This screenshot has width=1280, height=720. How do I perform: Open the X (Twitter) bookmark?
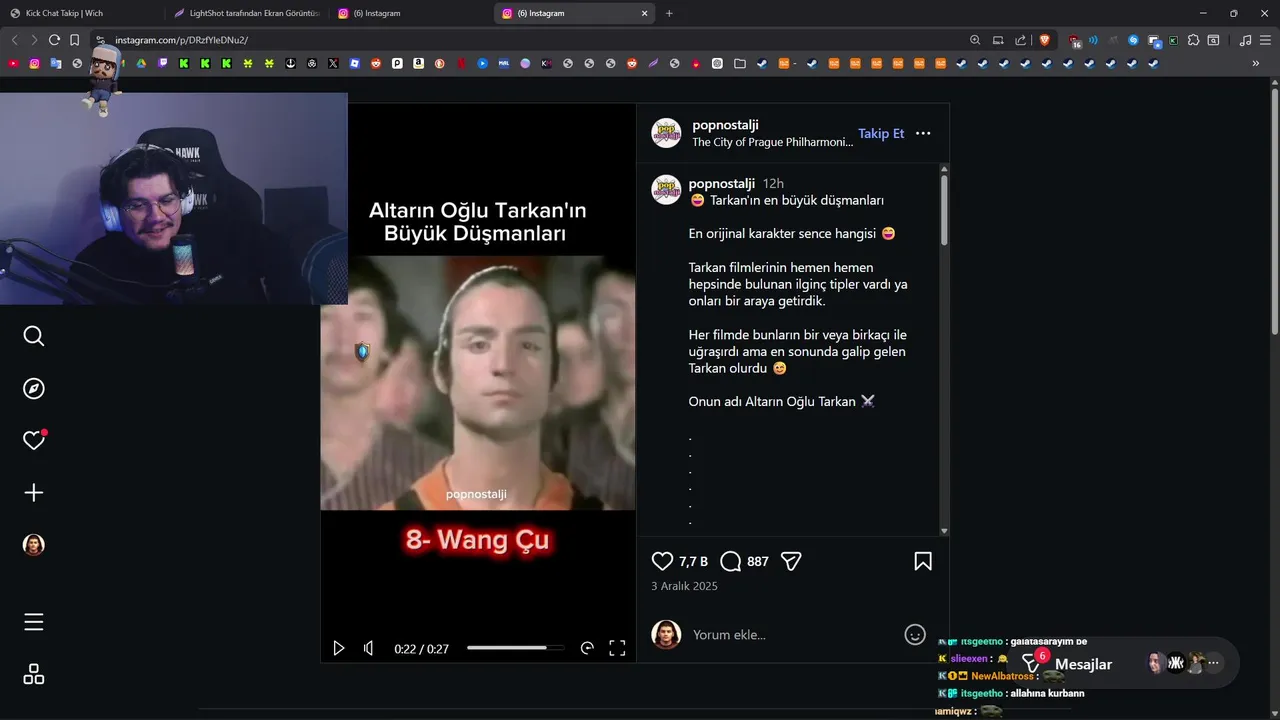(x=333, y=63)
